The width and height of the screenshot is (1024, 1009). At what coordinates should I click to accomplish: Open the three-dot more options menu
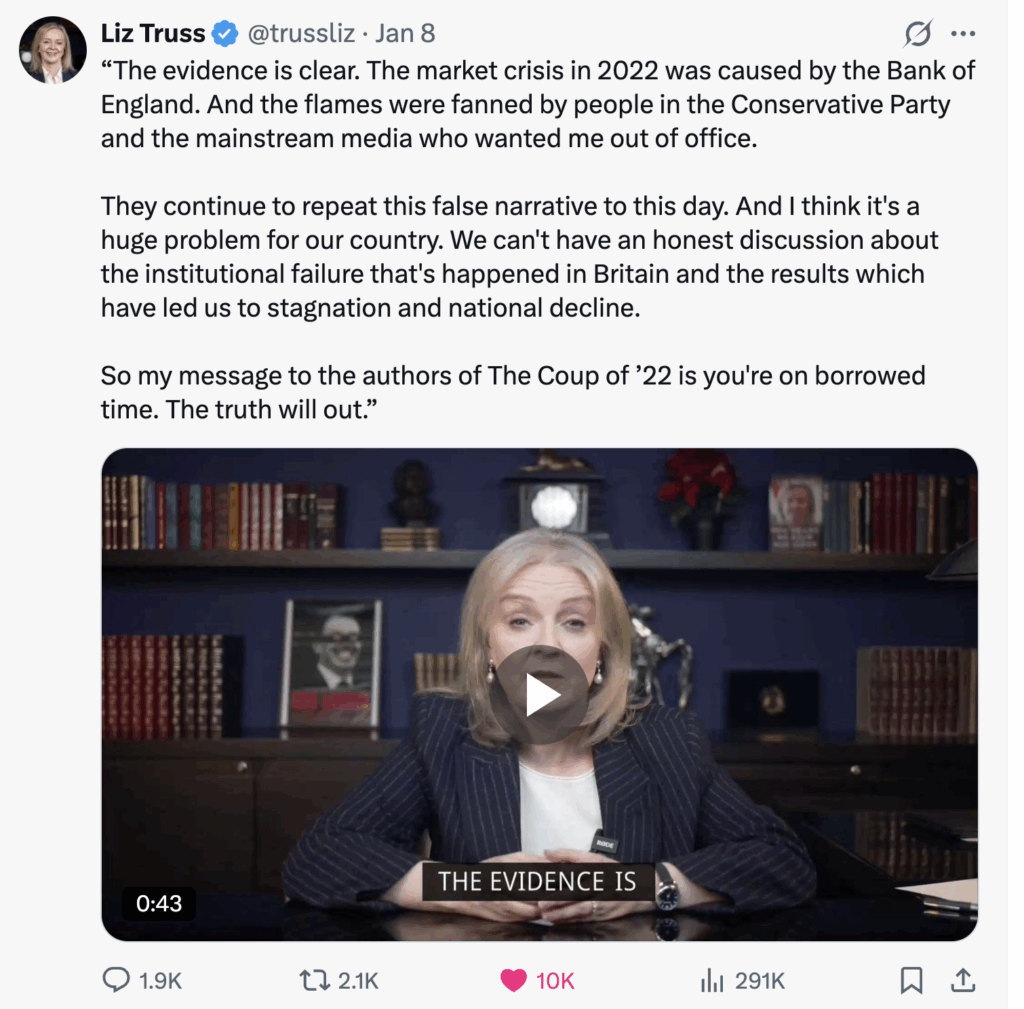pos(963,33)
